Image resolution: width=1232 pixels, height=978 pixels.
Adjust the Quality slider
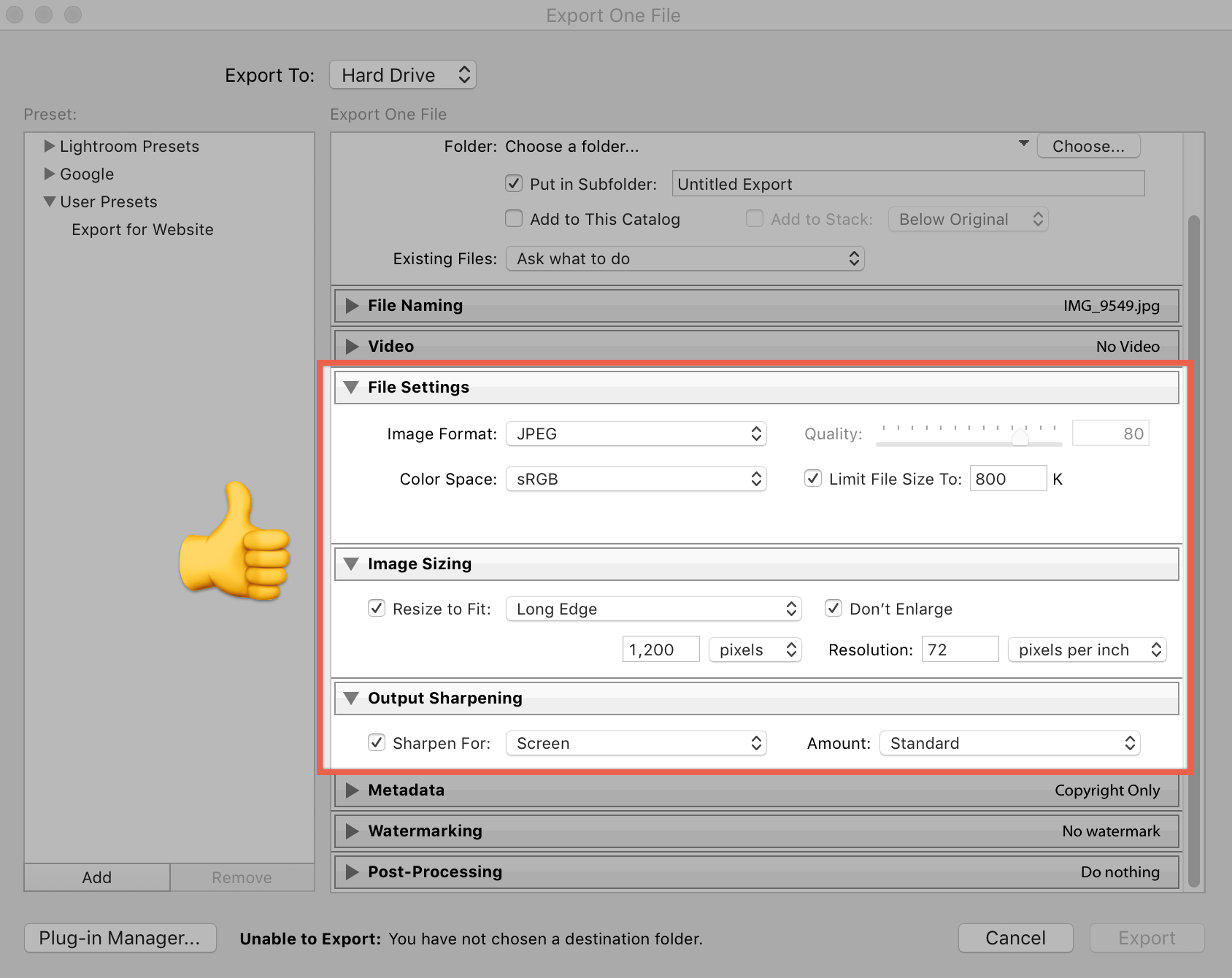pyautogui.click(x=1020, y=438)
